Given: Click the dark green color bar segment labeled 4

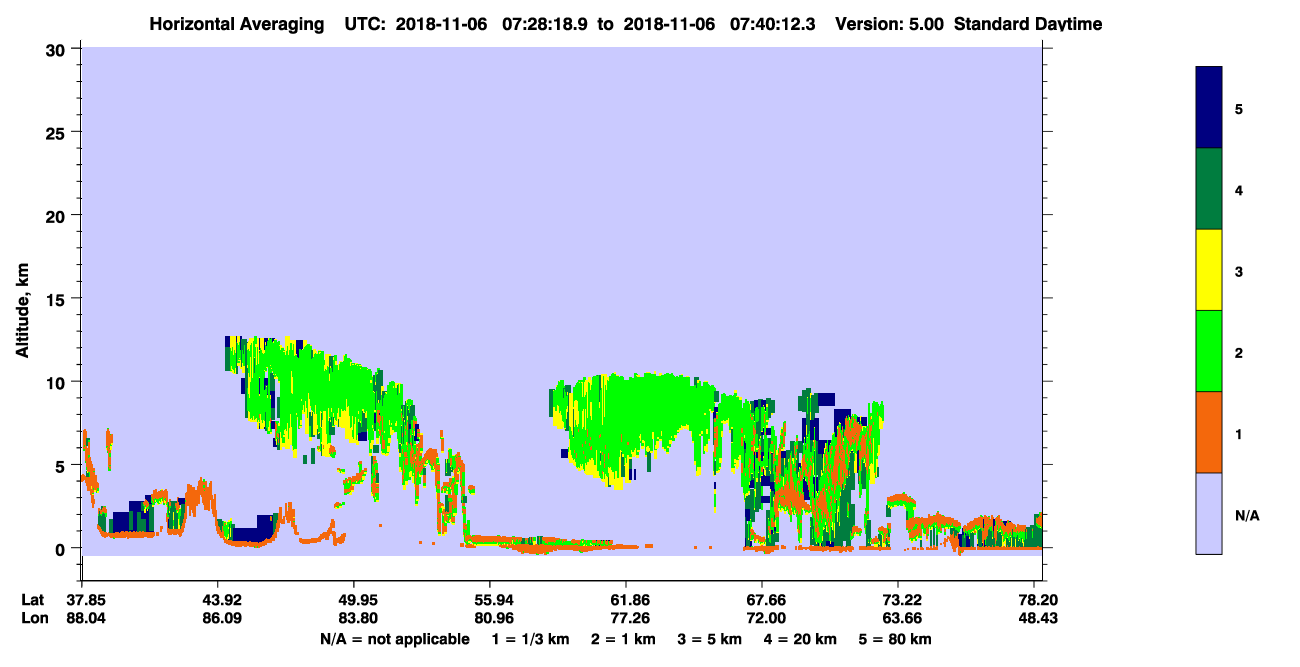Looking at the screenshot, I should click(x=1209, y=189).
